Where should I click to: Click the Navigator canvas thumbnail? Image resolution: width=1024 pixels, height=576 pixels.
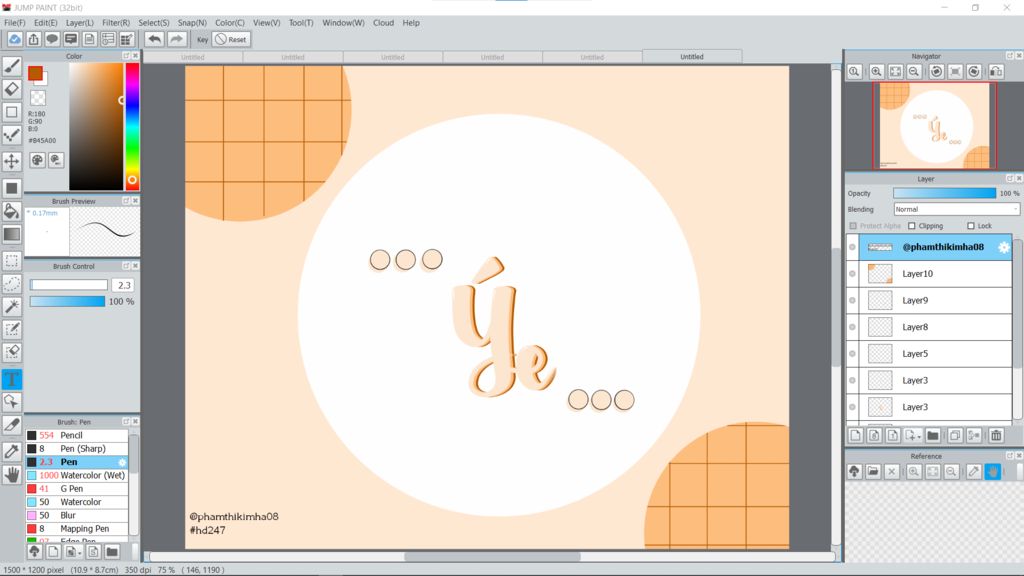point(935,125)
